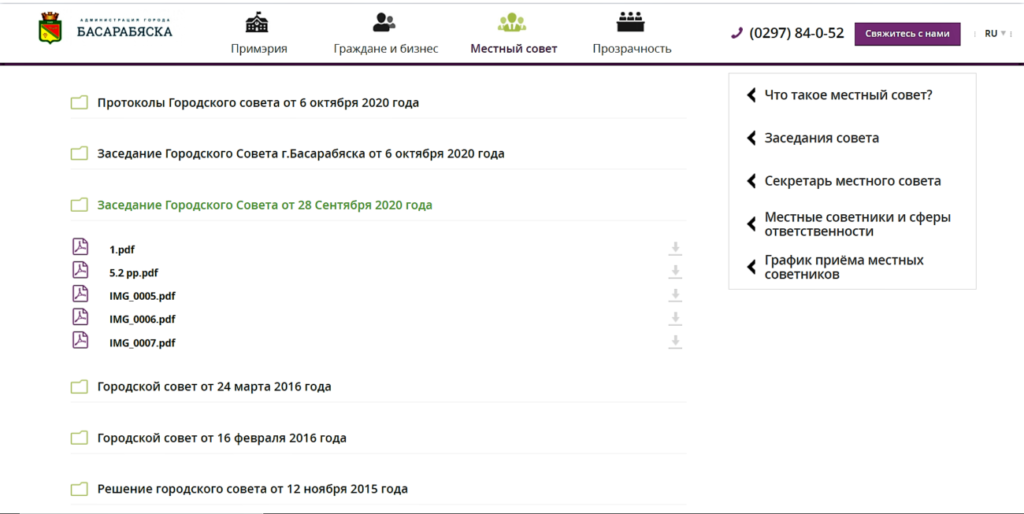Download IMG_0005.pdf via its arrow icon
The height and width of the screenshot is (514, 1024).
[675, 295]
